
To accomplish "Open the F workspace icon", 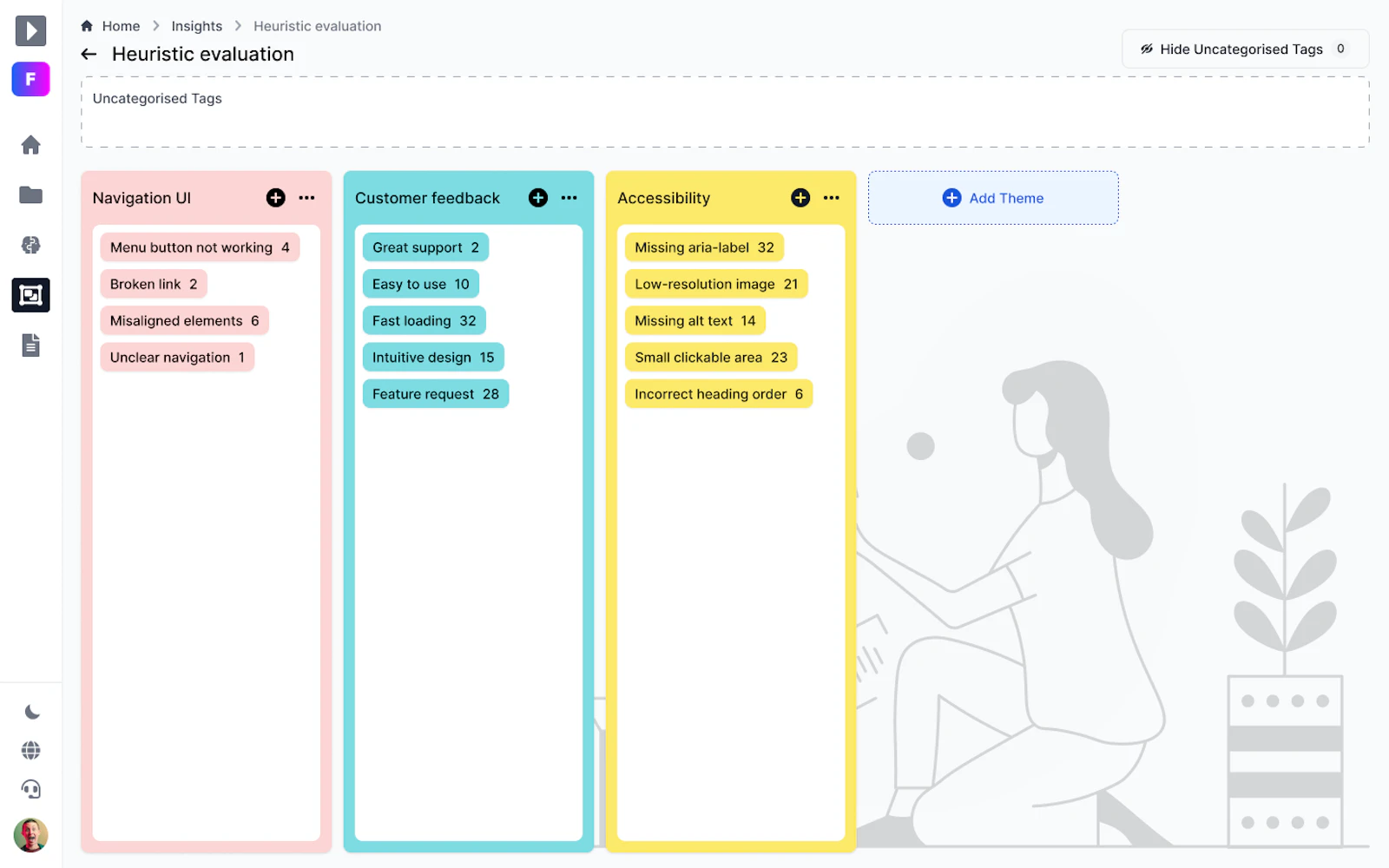I will click(x=30, y=79).
